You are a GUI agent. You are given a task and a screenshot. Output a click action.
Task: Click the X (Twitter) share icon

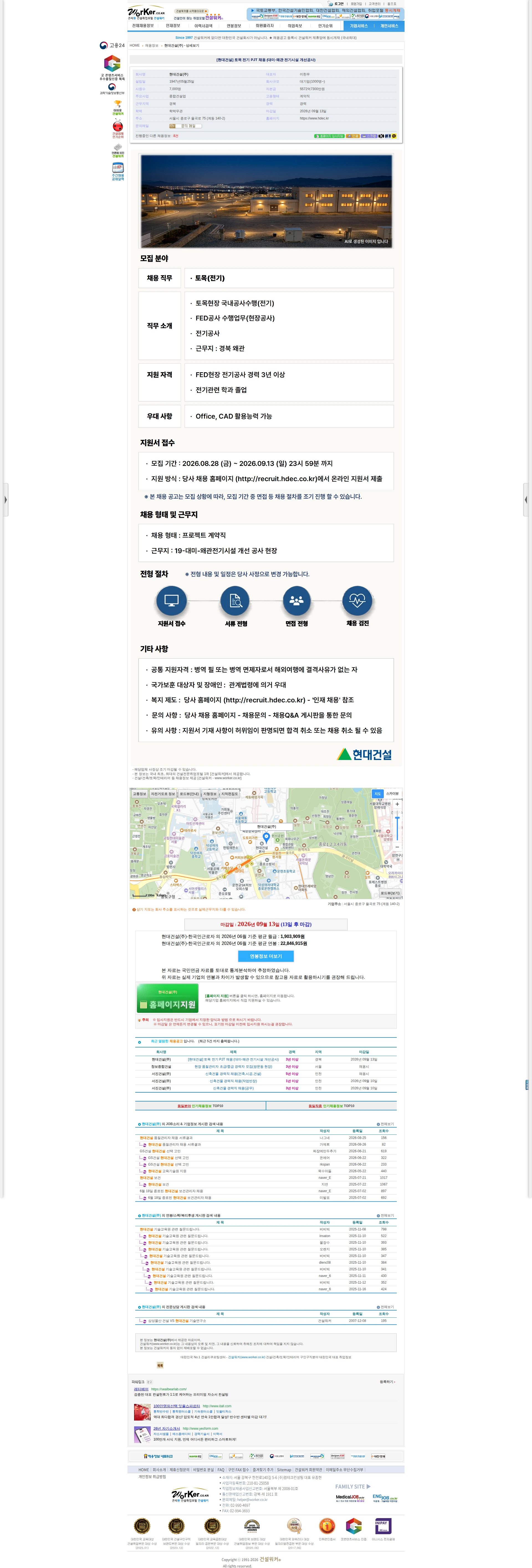[x=381, y=136]
